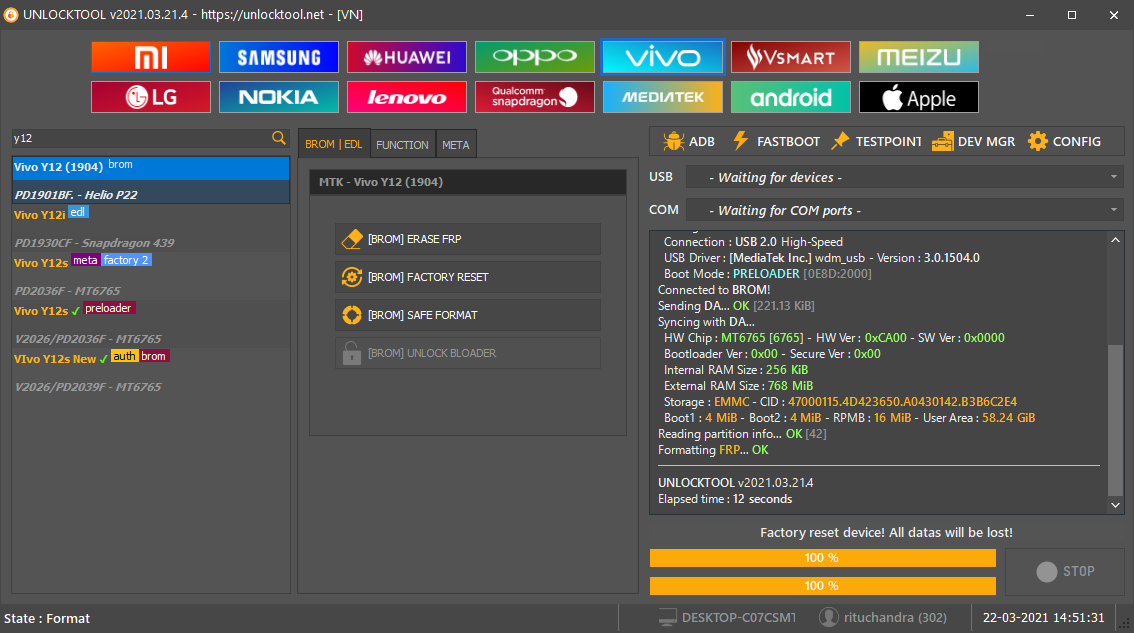Click the log panel scrollbar thumb

pyautogui.click(x=1115, y=420)
